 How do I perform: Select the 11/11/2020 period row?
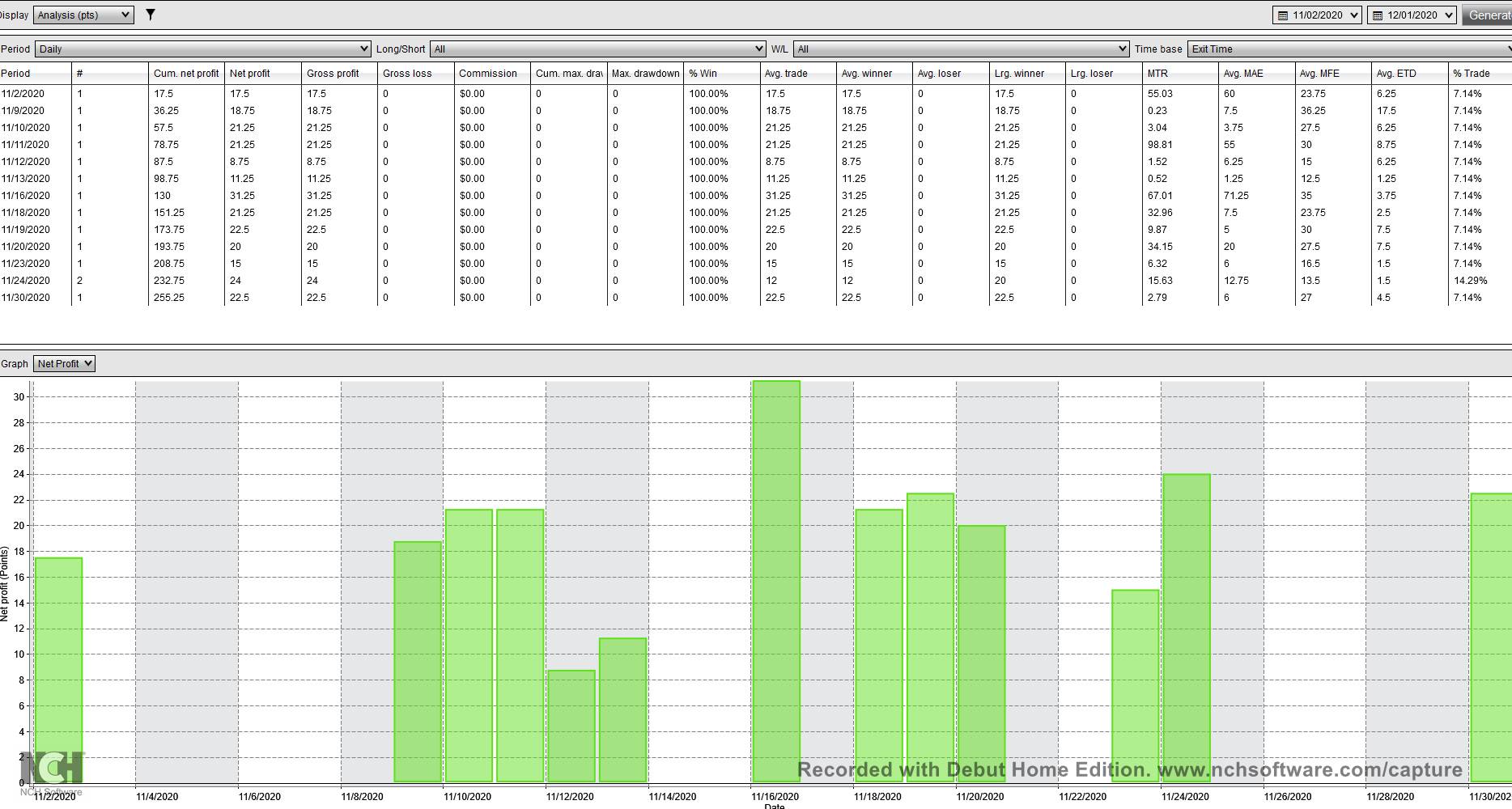pyautogui.click(x=756, y=145)
